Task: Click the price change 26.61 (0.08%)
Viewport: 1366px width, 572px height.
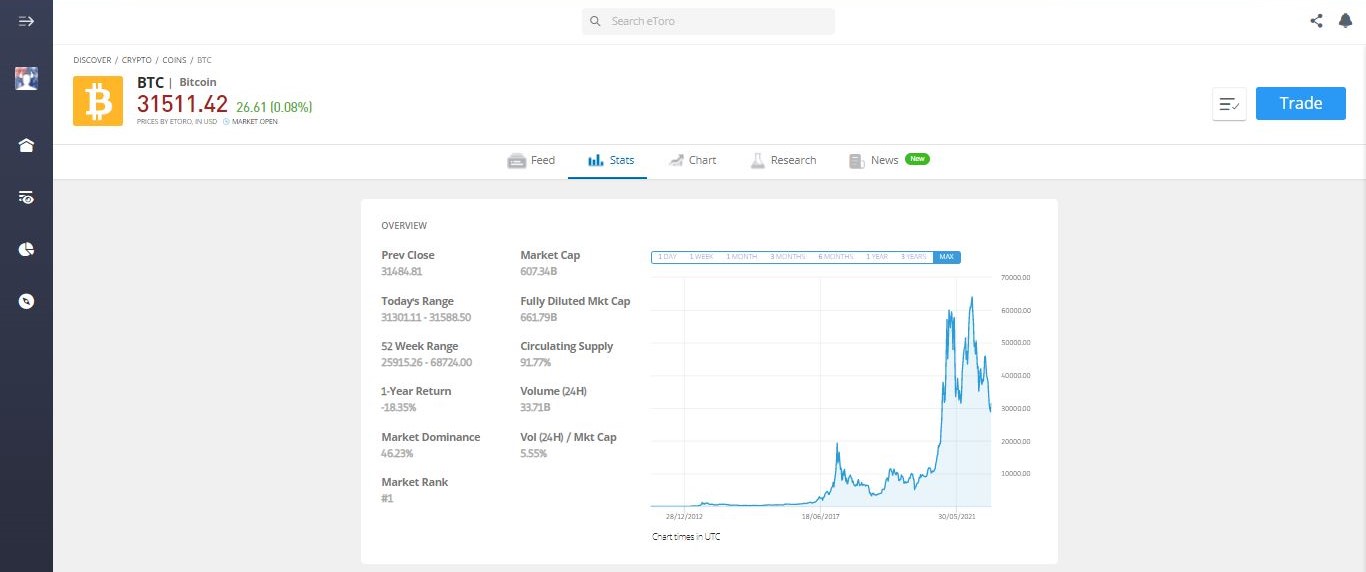Action: tap(274, 106)
